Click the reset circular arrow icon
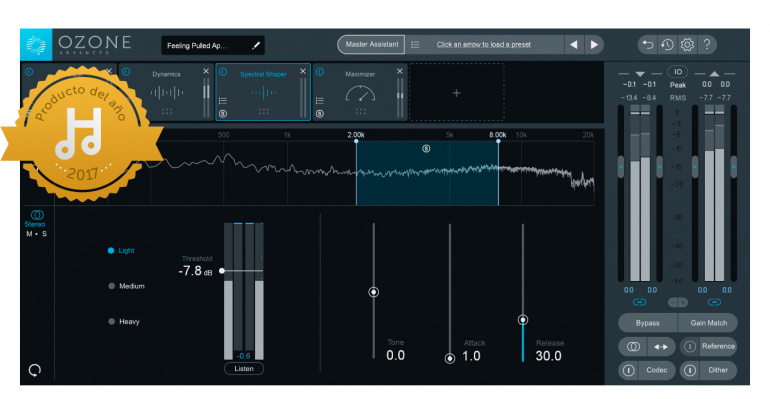 34,370
